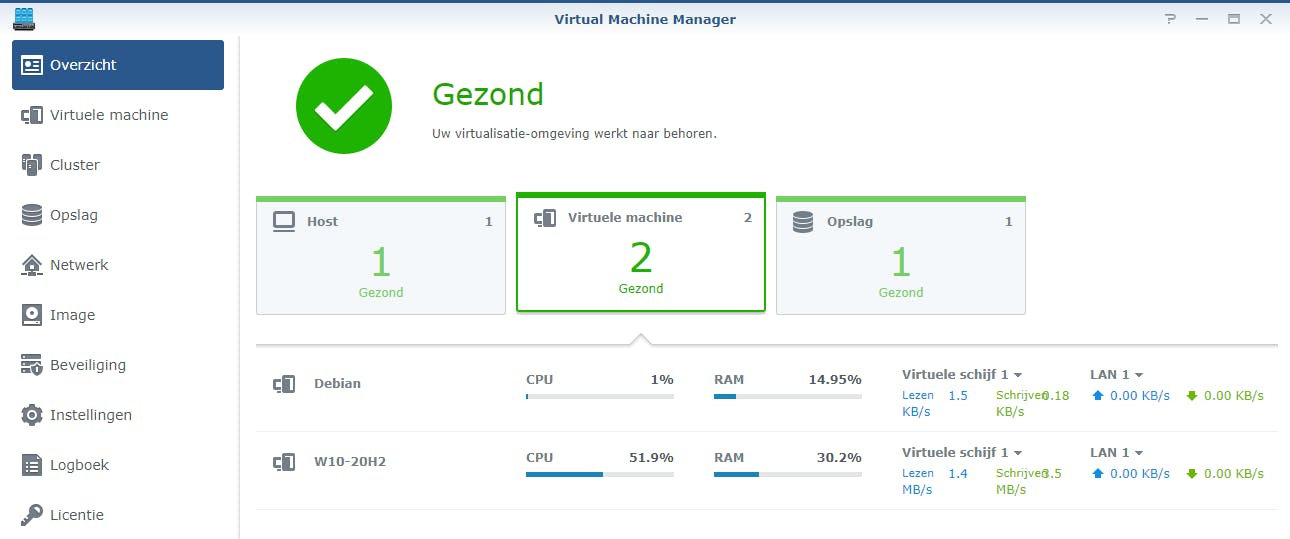
Task: Click the Debian virtual machine icon
Action: (284, 384)
